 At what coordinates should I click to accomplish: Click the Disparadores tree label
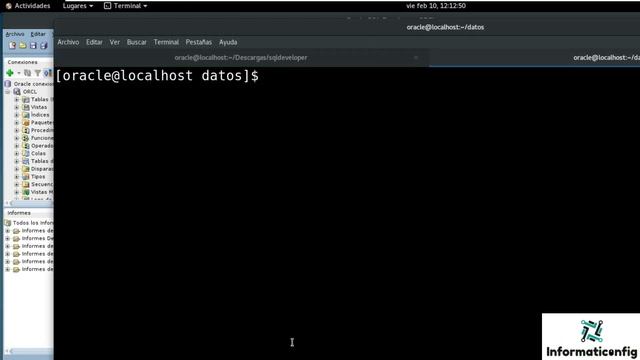click(42, 169)
